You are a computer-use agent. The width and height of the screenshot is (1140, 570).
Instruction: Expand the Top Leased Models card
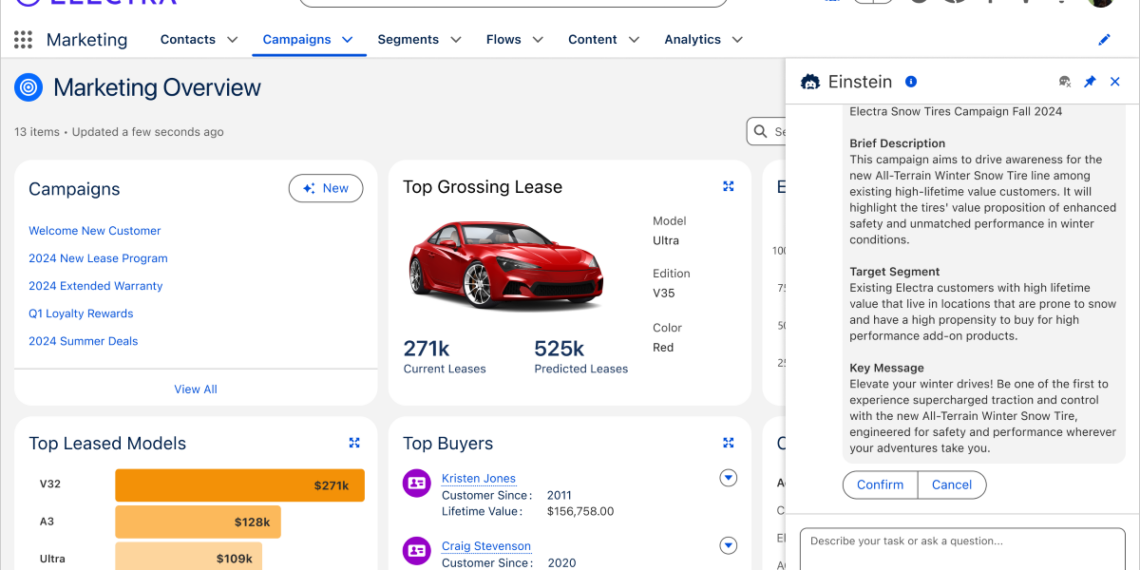click(x=354, y=443)
